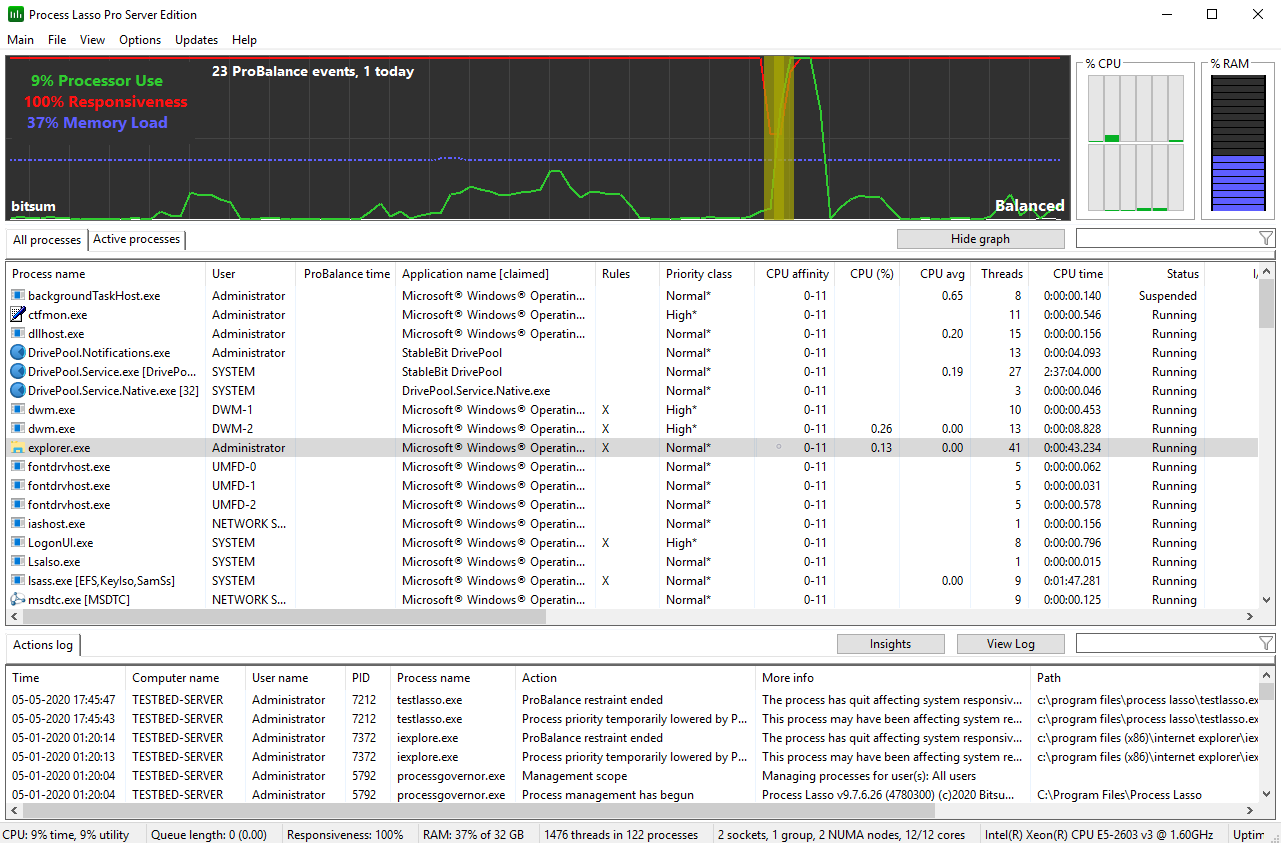The height and width of the screenshot is (843, 1281).
Task: Open Insights from the actions log bar
Action: coord(890,644)
